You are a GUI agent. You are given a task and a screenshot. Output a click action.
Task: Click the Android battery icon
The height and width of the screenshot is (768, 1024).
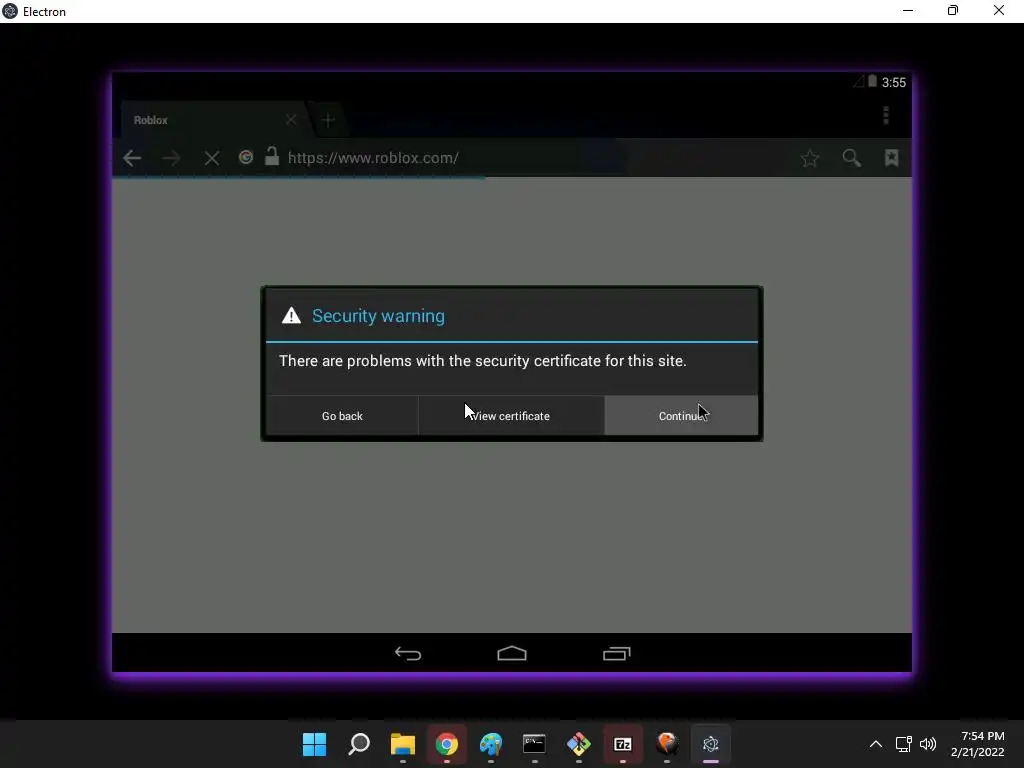click(872, 81)
